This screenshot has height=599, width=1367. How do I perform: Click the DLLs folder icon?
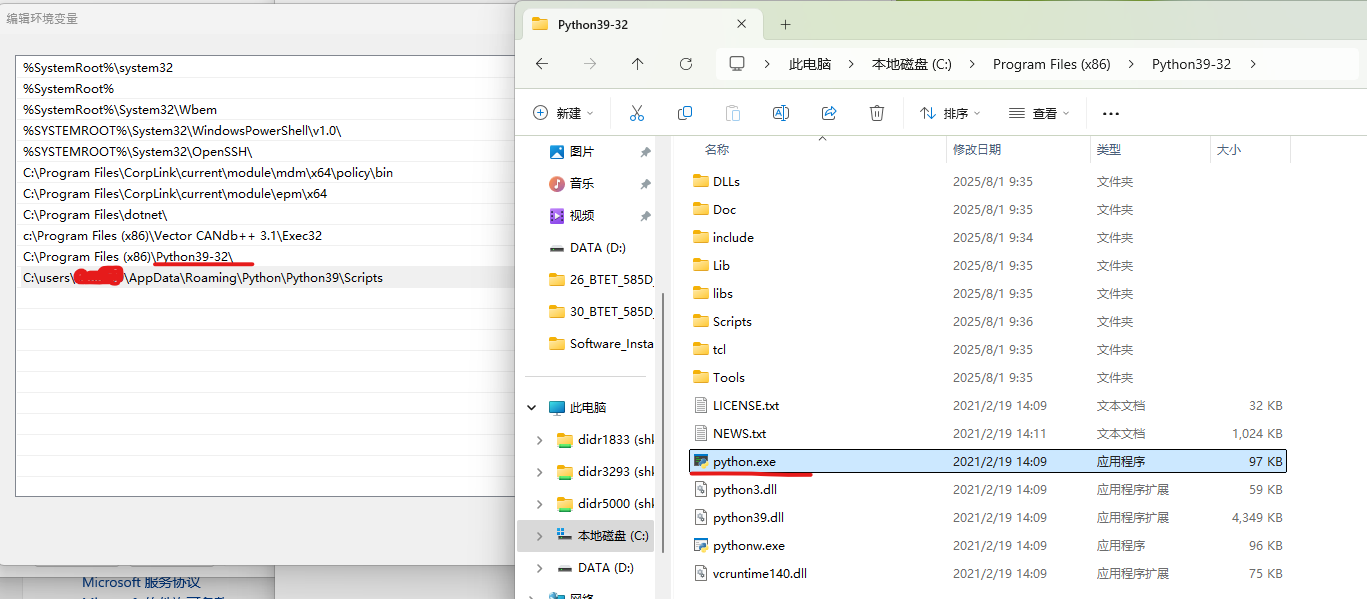tap(700, 182)
